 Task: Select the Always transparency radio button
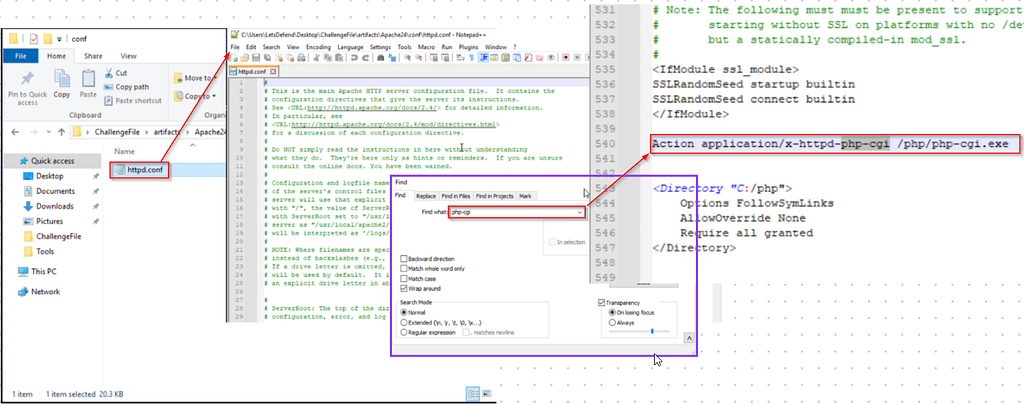(x=611, y=322)
